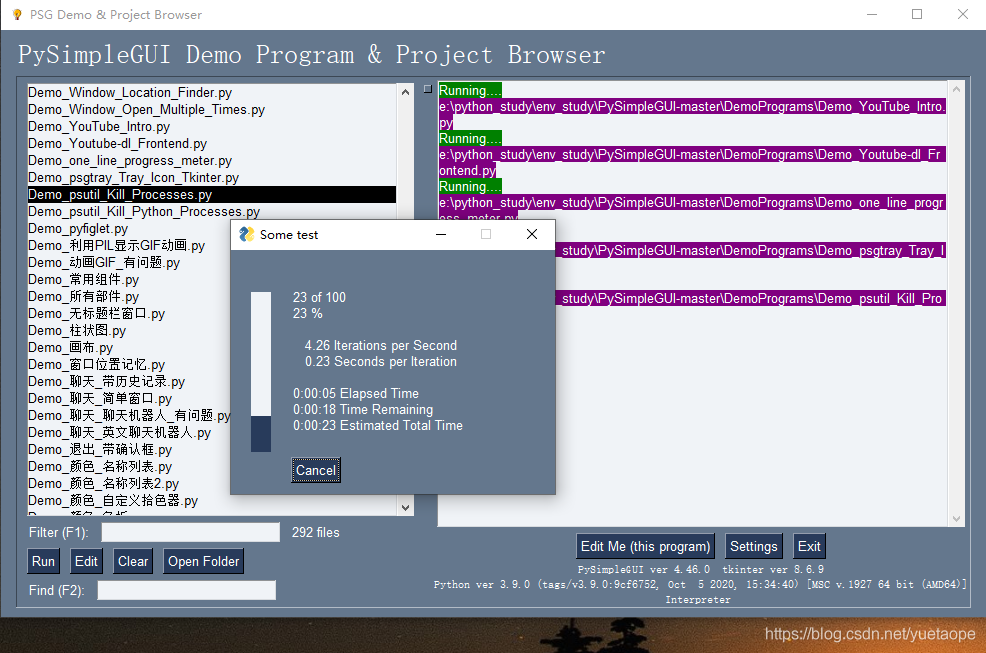Image resolution: width=986 pixels, height=653 pixels.
Task: Click the Python icon in Some test titlebar
Action: [x=246, y=234]
